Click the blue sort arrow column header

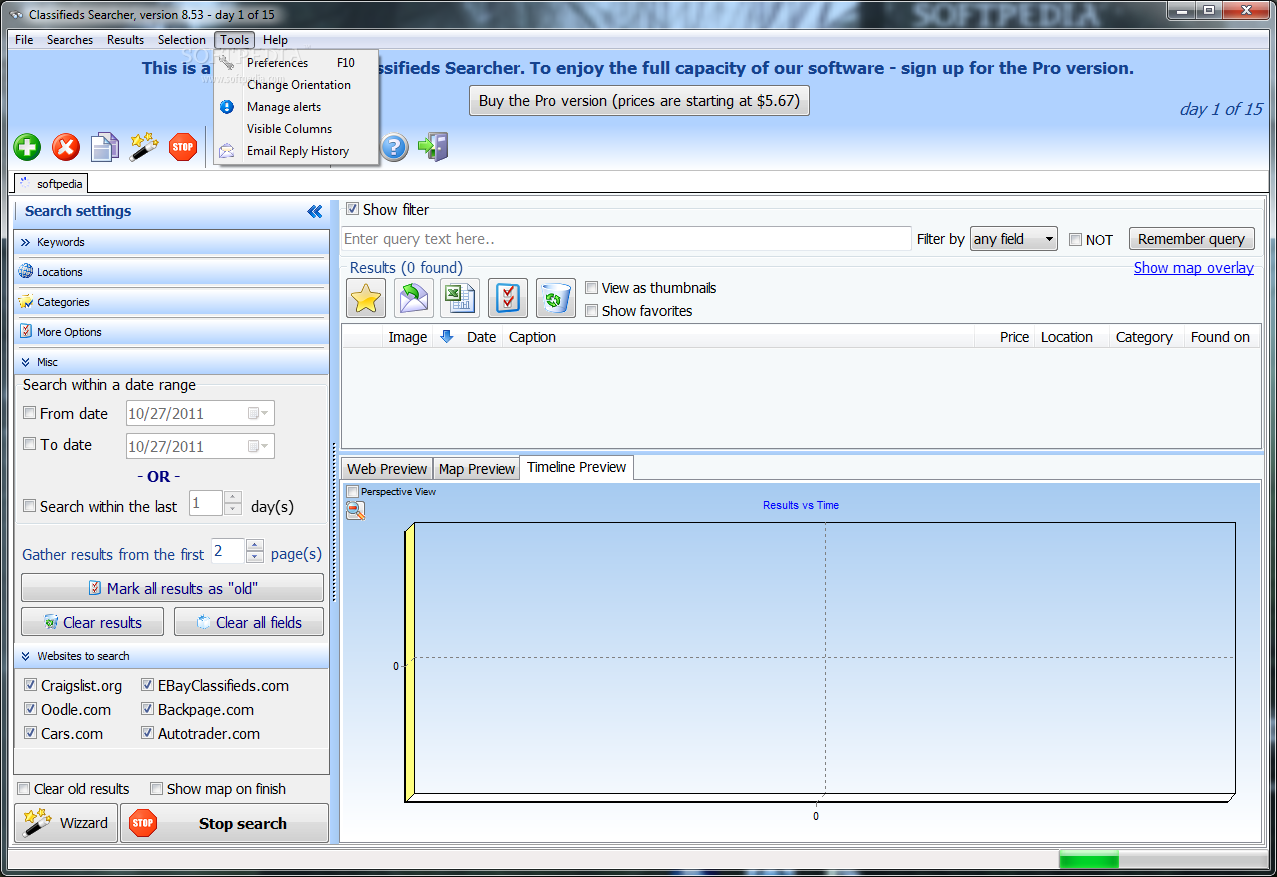(447, 337)
